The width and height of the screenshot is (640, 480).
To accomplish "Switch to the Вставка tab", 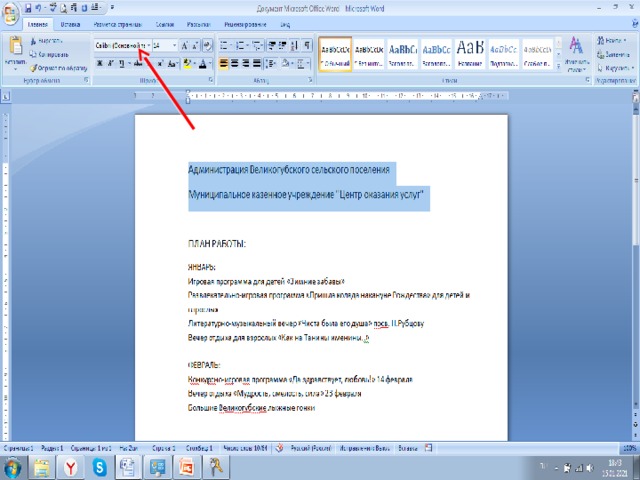I will (x=70, y=21).
